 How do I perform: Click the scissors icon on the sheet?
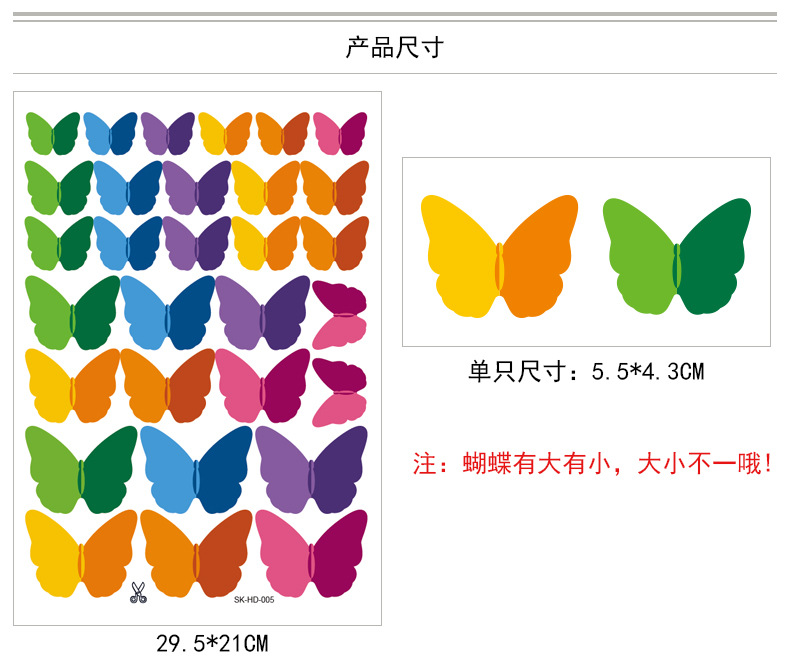point(138,593)
